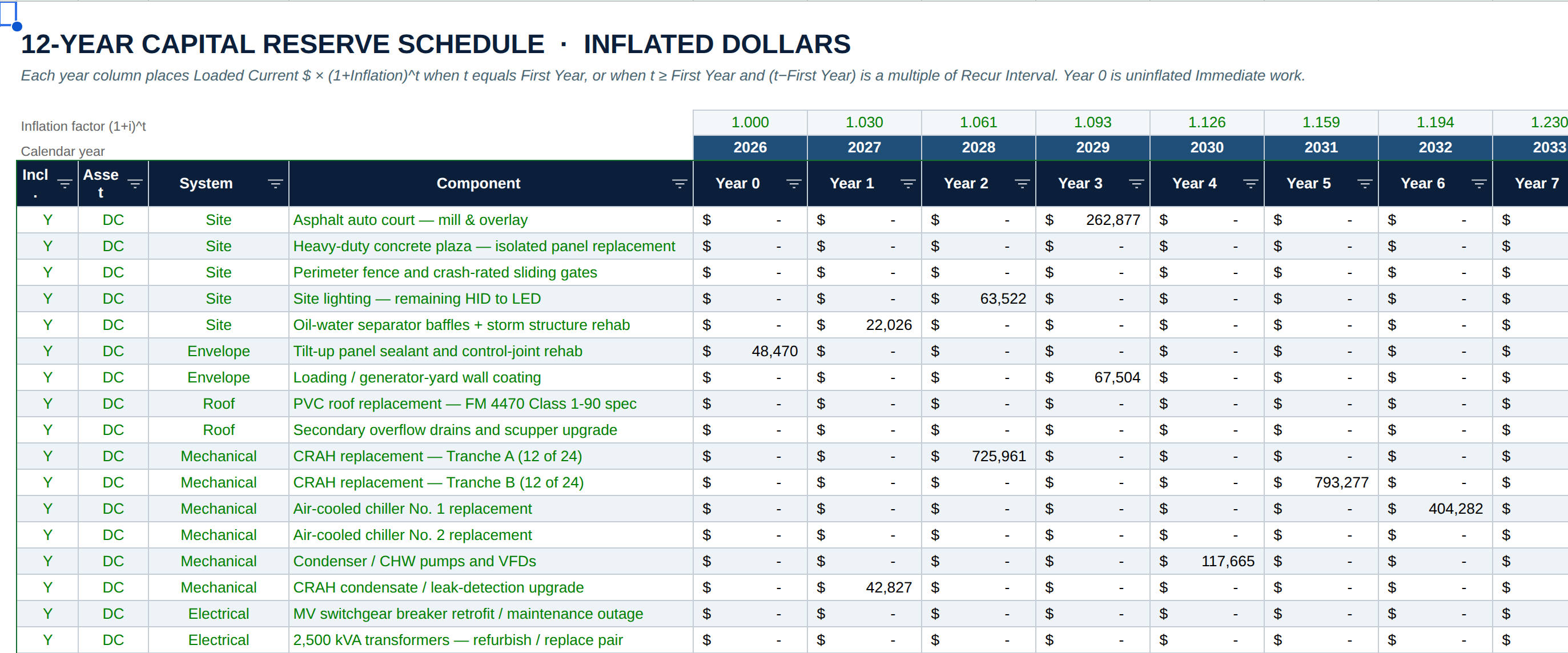The image size is (1568, 653).
Task: Select the 48,470 value in Year 0
Action: coord(750,351)
